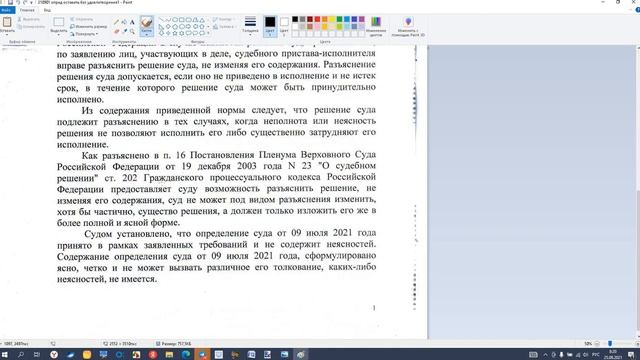
Task: Open the Edge browser taskbar icon
Action: tap(186, 354)
